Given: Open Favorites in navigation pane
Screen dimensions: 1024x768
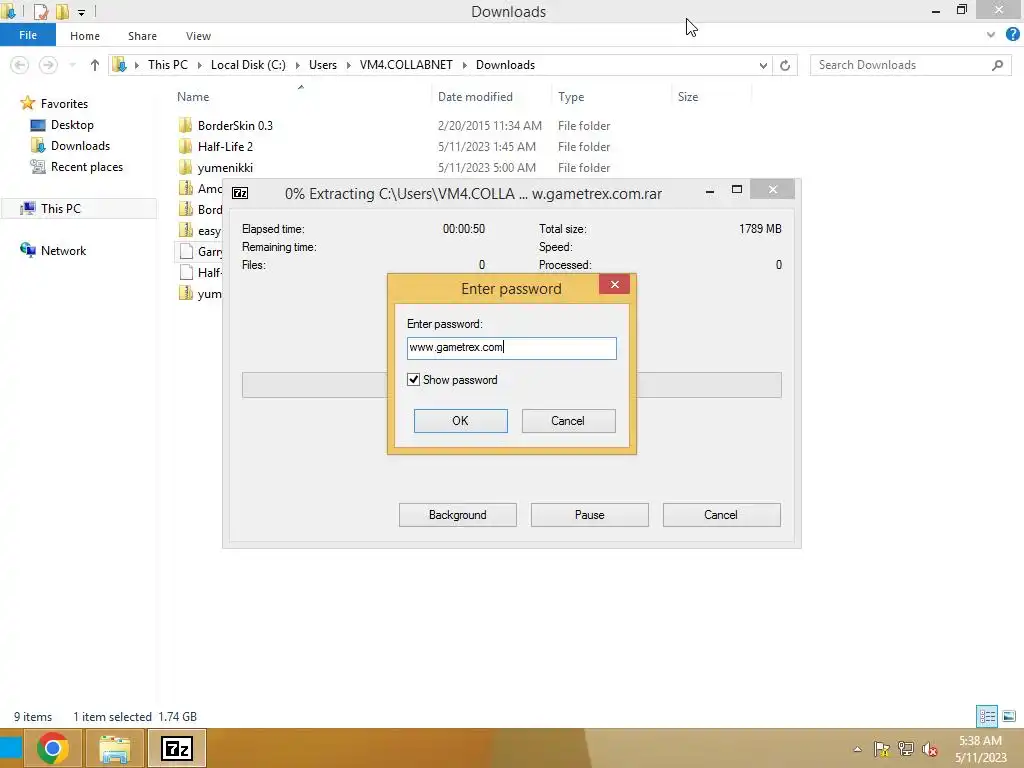Looking at the screenshot, I should pos(64,103).
